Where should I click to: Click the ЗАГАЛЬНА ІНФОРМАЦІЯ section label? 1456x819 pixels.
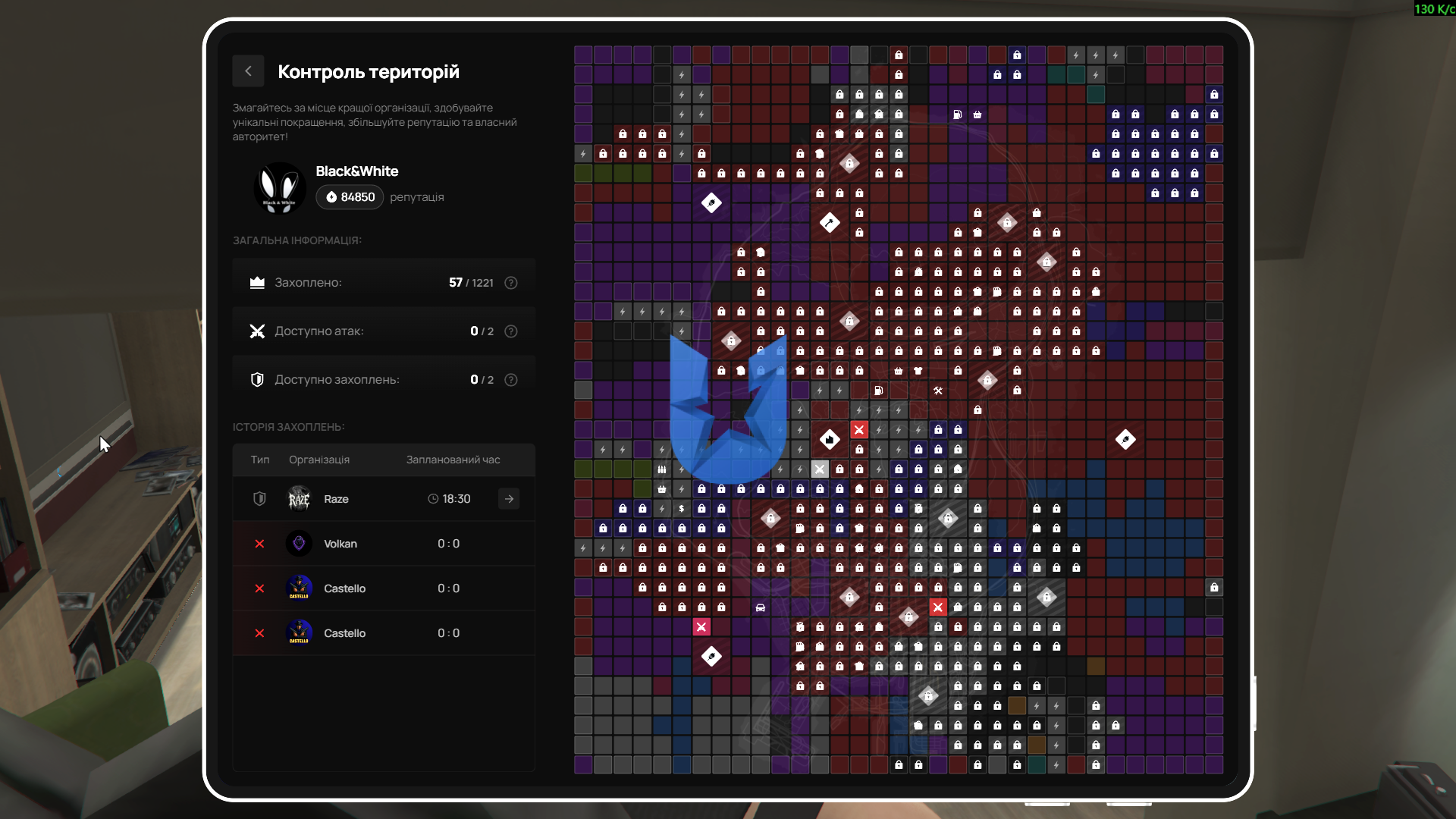[x=297, y=240]
